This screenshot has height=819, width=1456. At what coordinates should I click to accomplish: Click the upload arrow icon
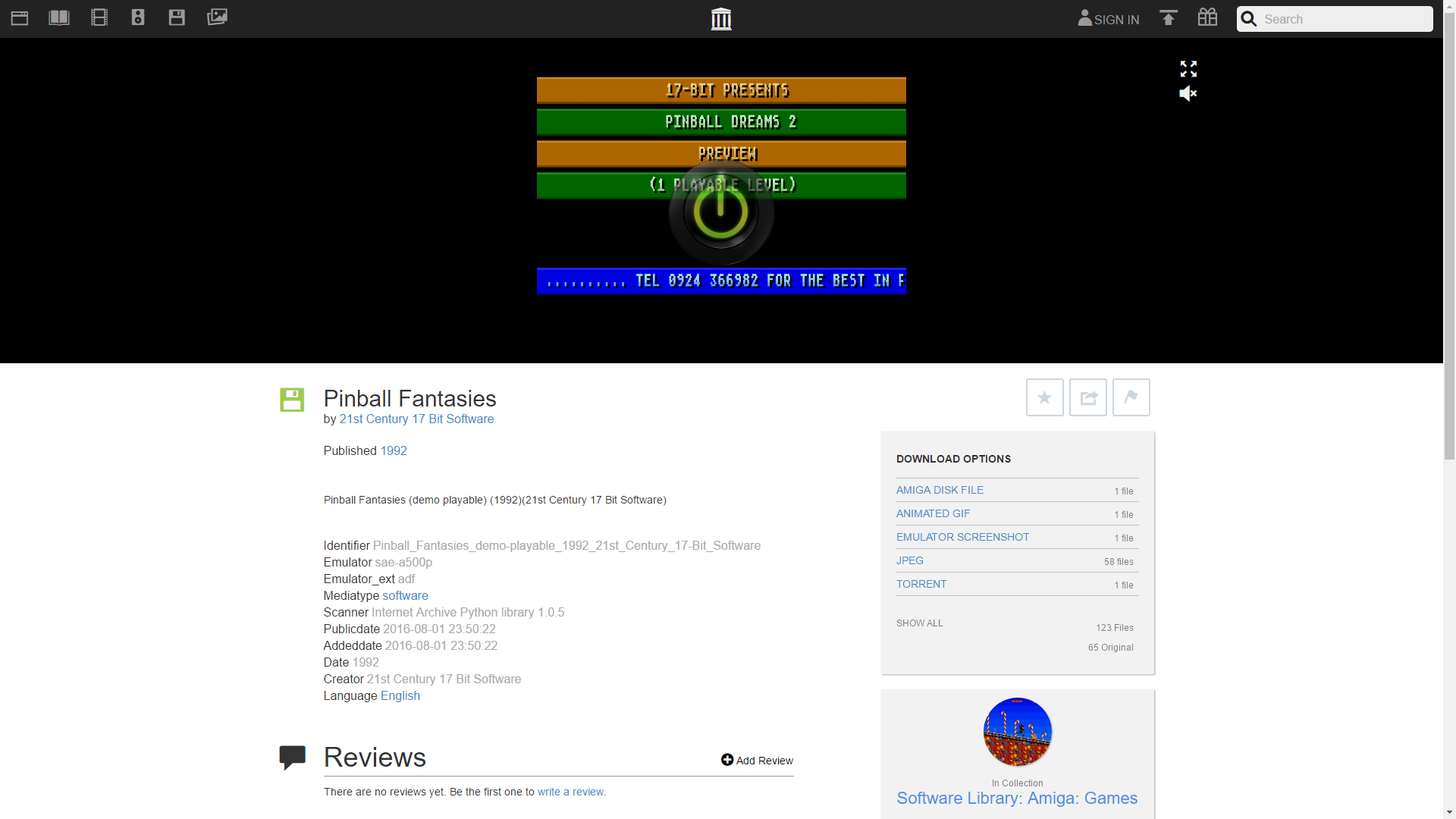click(x=1168, y=17)
